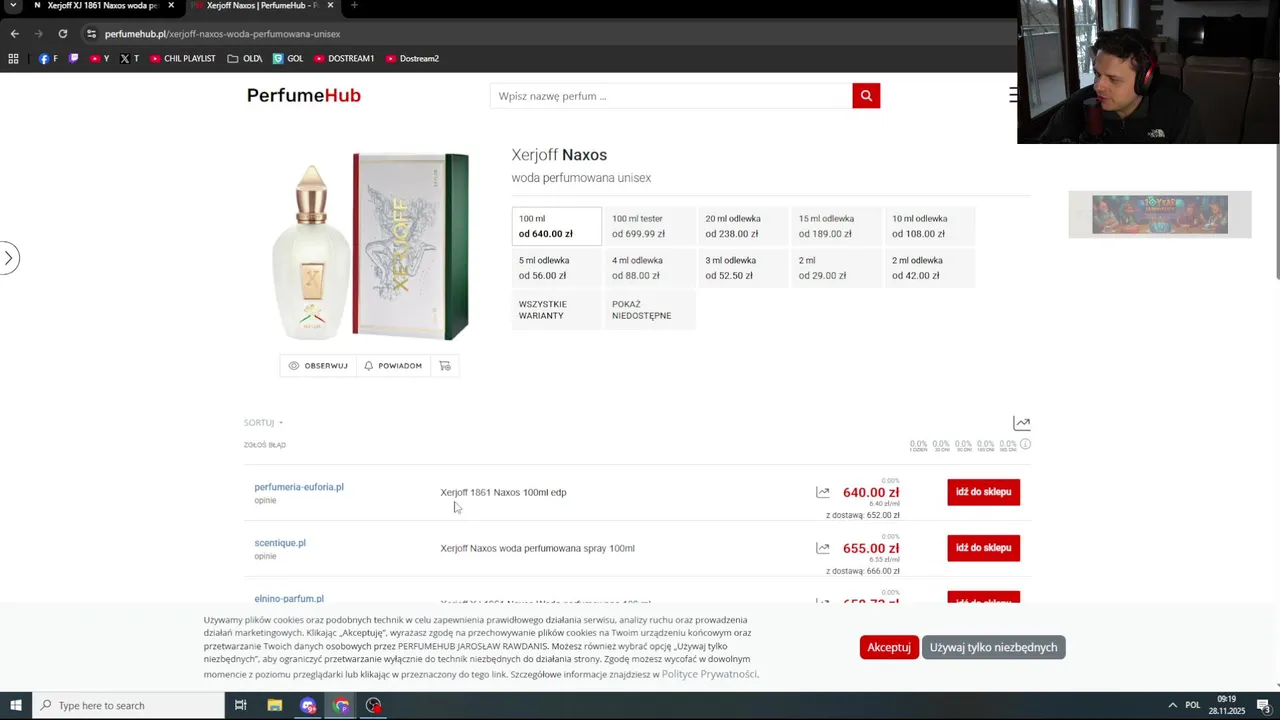Click idź do sklepu for 640.00 zł offer
Screen dimensions: 1280x720
tap(984, 492)
